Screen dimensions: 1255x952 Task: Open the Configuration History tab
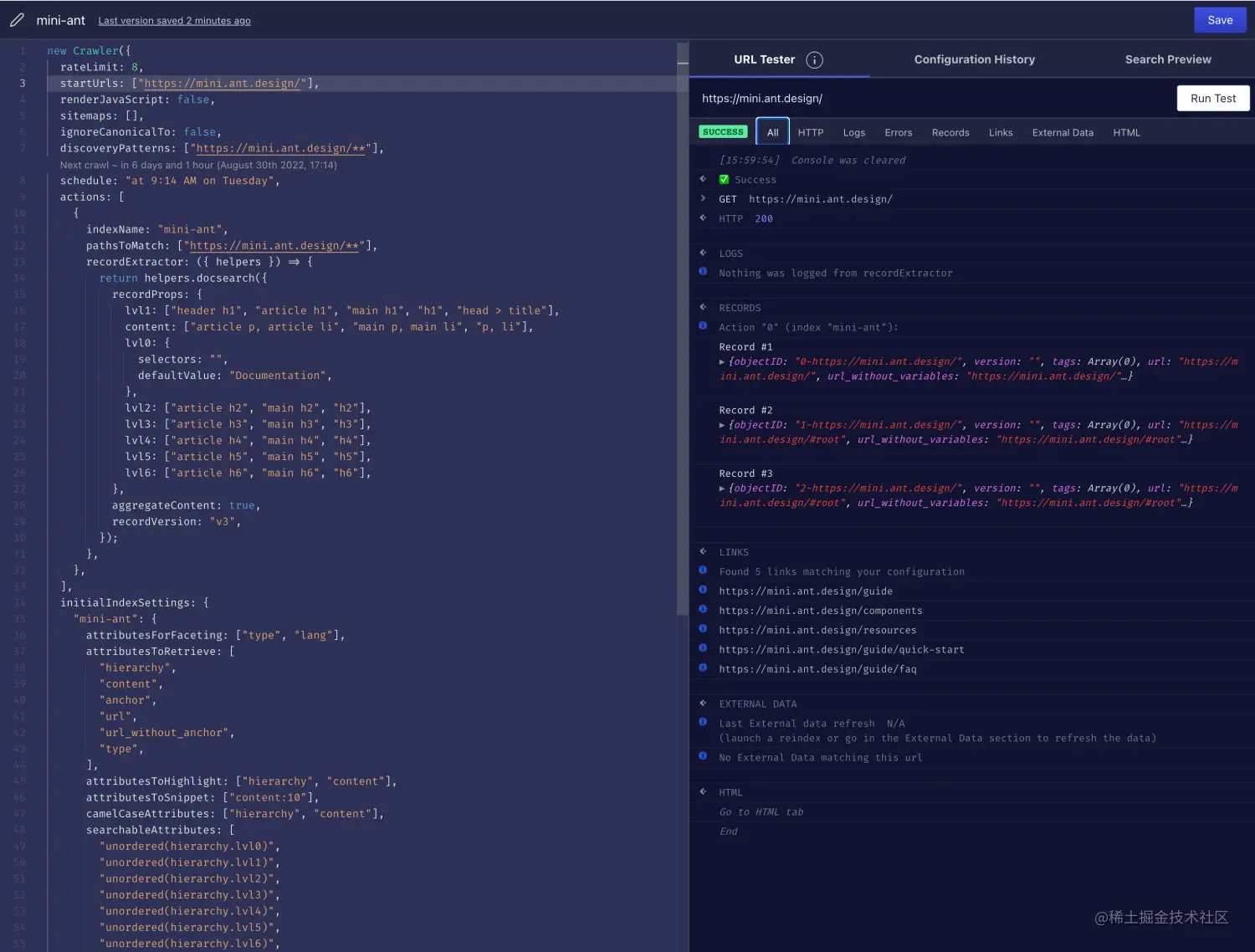[x=975, y=59]
